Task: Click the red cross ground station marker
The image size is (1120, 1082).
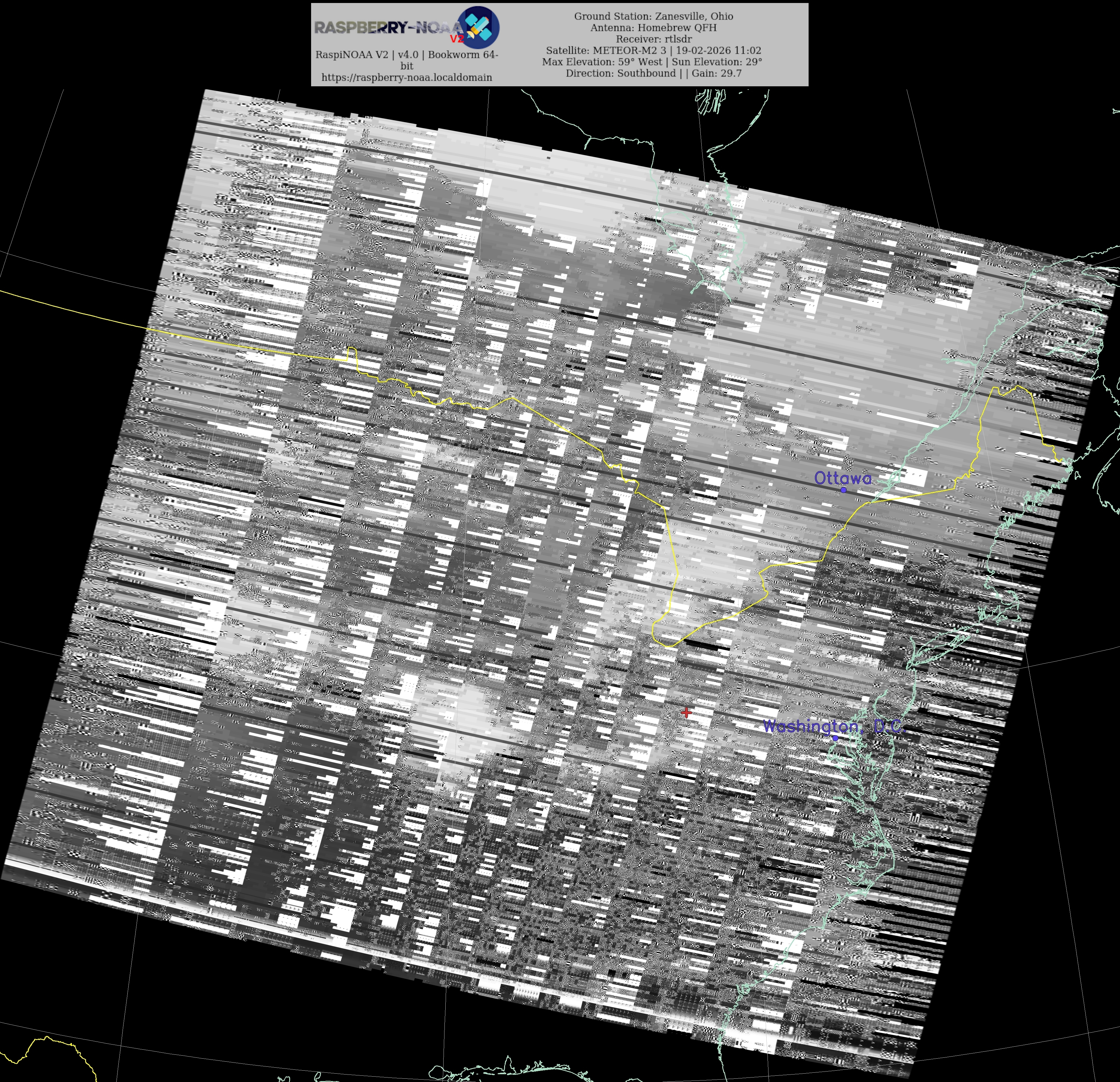Action: 686,712
